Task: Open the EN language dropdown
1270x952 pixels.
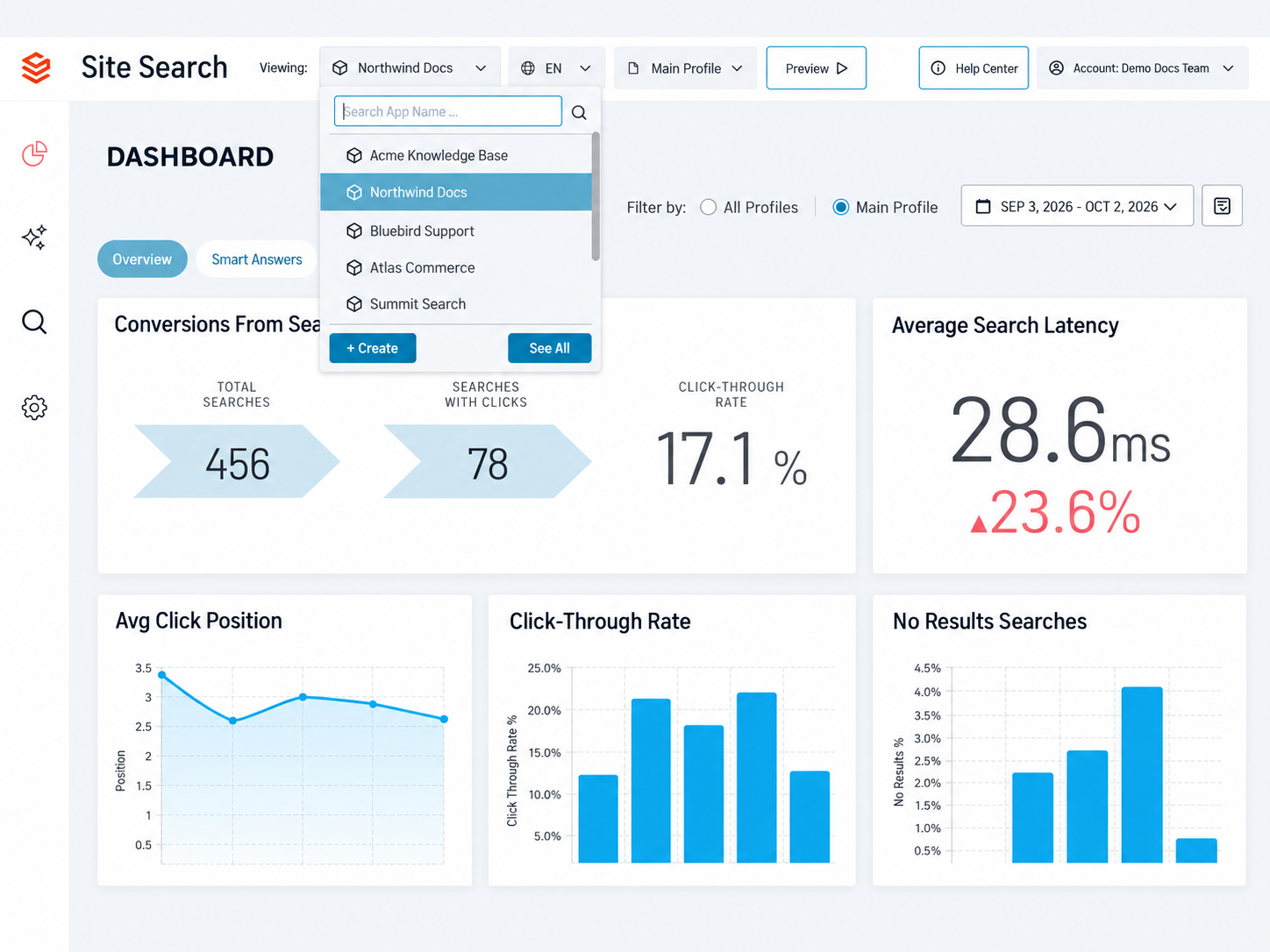Action: 557,68
